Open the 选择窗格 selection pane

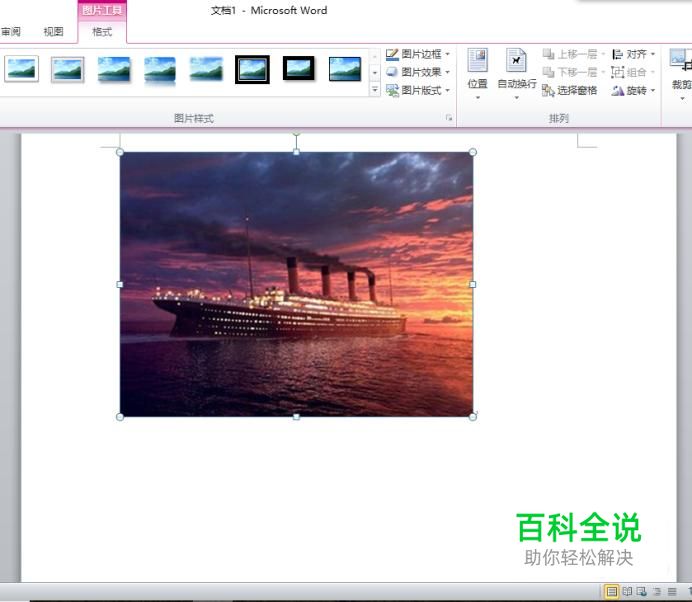coord(570,90)
